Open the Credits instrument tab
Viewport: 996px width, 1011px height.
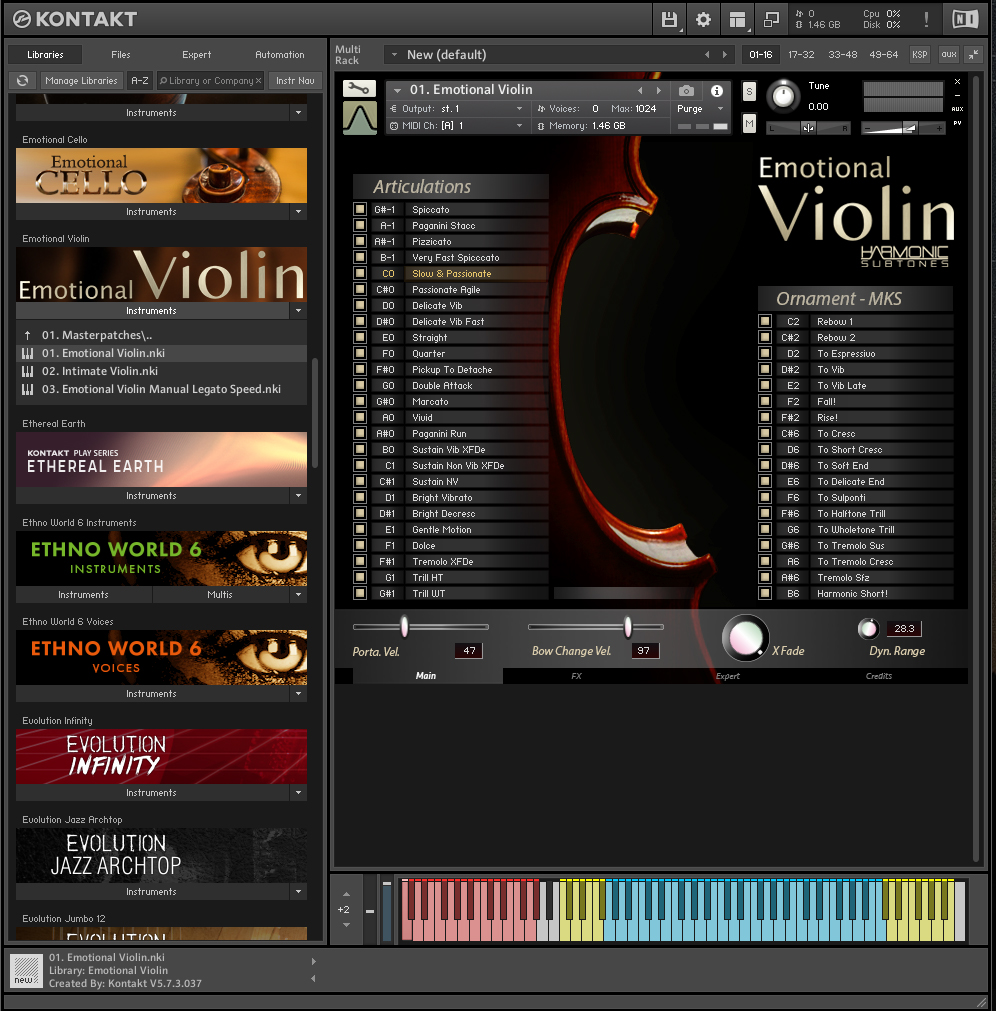coord(879,676)
